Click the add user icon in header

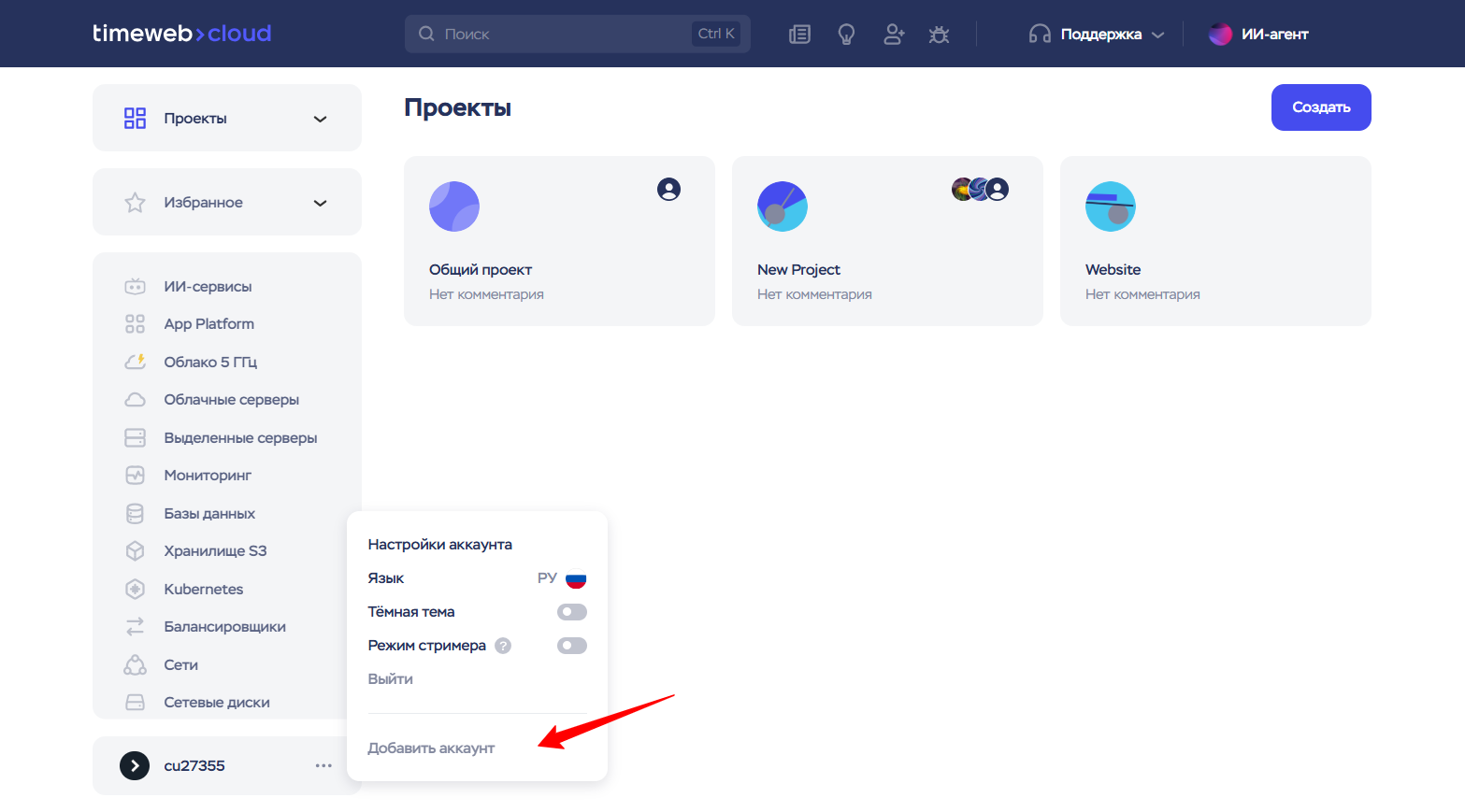894,35
